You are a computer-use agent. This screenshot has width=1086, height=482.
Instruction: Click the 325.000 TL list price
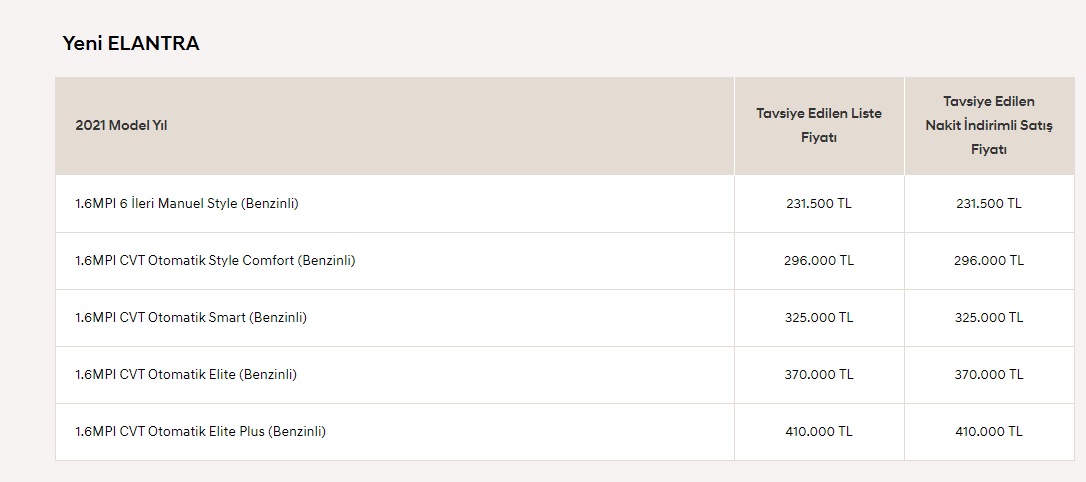click(819, 318)
